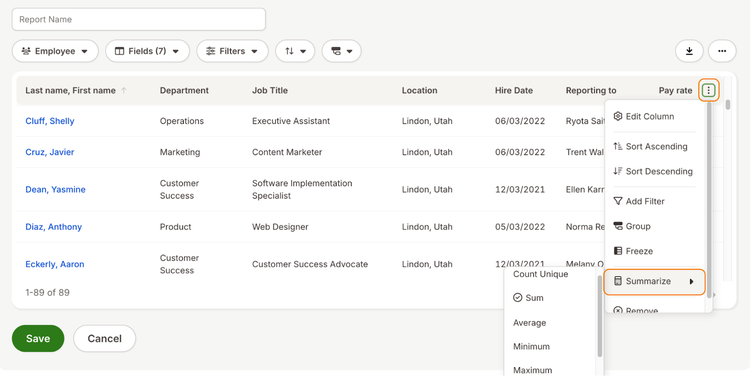Click the Summarize calculator icon

point(618,281)
